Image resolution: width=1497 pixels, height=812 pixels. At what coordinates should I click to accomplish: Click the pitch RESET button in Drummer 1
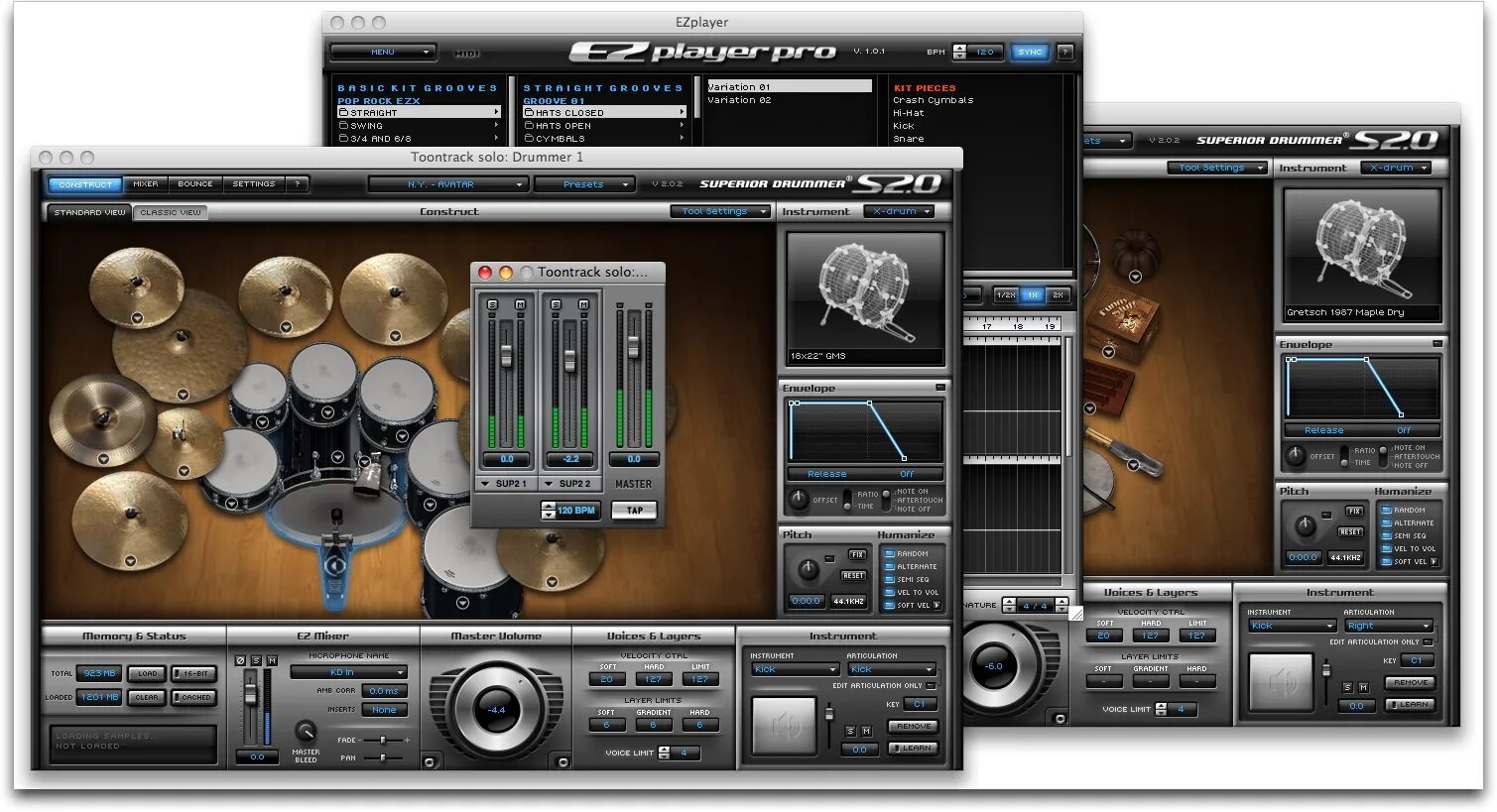pyautogui.click(x=853, y=575)
